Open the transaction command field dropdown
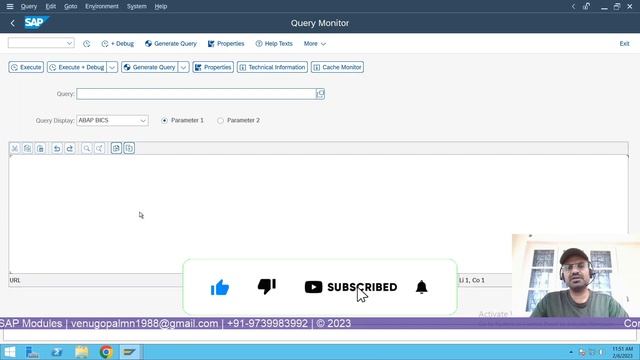The width and height of the screenshot is (640, 360). tap(69, 43)
